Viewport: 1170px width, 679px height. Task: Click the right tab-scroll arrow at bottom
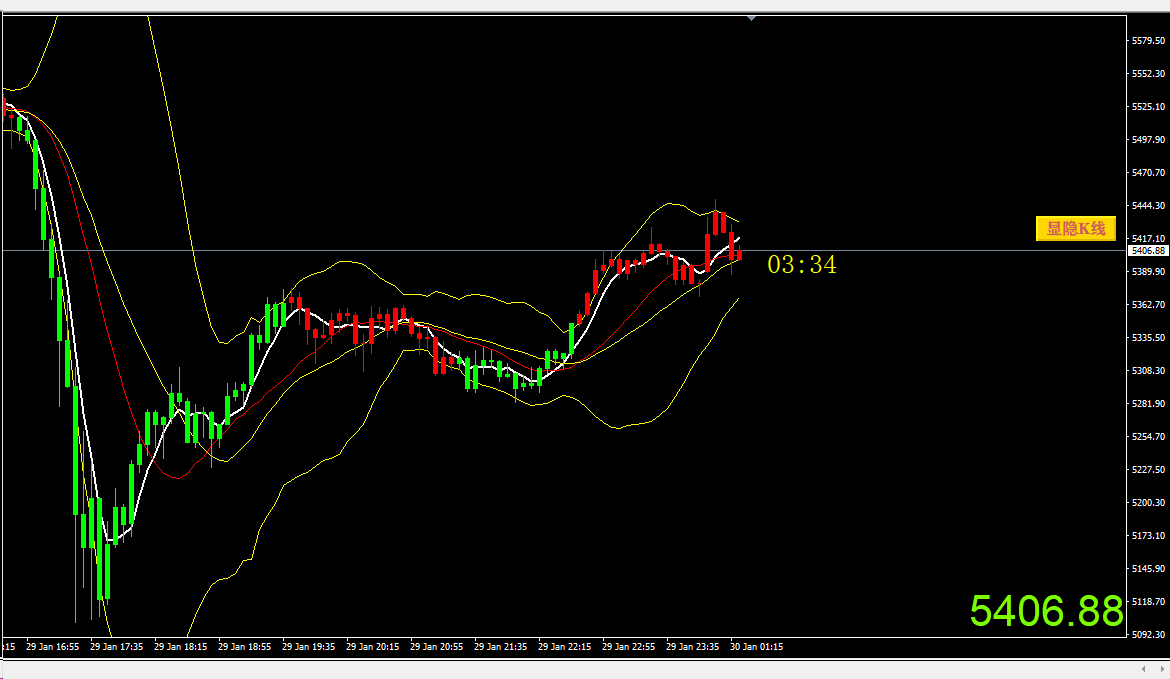1161,669
